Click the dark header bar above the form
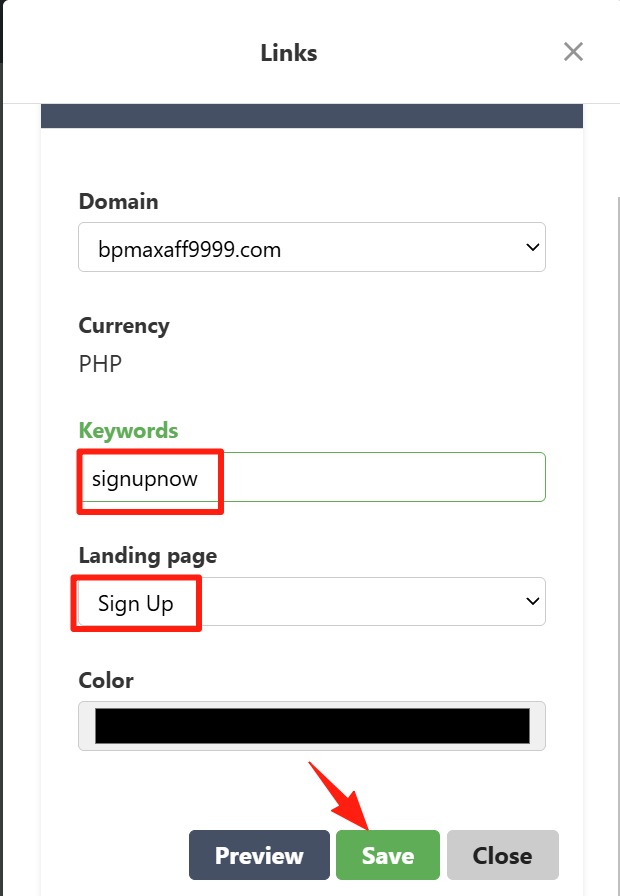Image resolution: width=620 pixels, height=896 pixels. click(x=311, y=116)
